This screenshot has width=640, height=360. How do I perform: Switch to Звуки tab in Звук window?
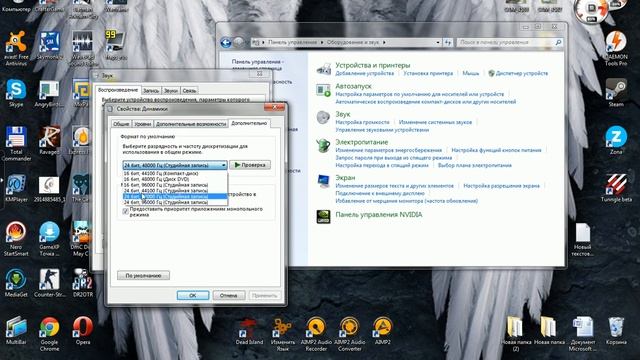coord(171,91)
